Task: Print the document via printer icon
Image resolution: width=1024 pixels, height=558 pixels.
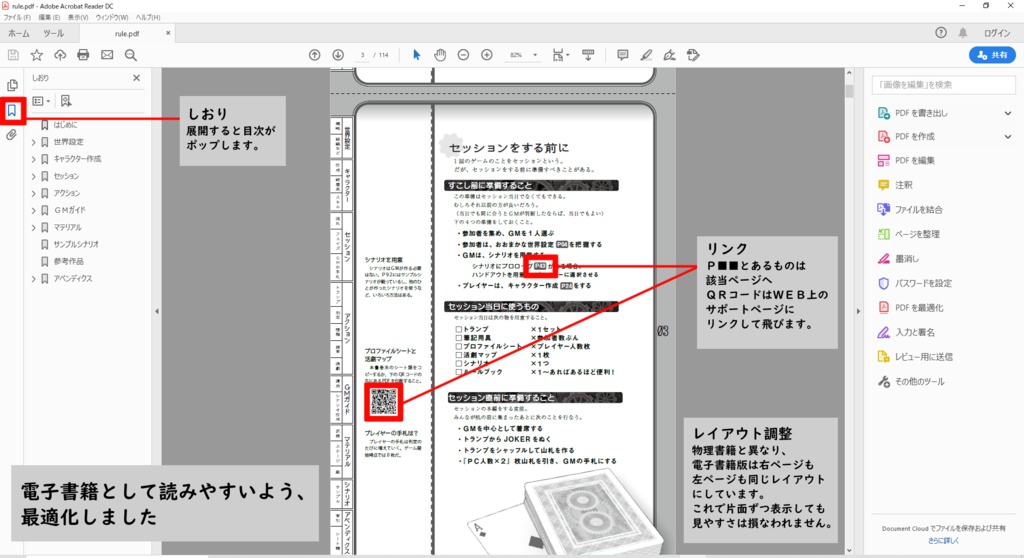Action: 83,56
